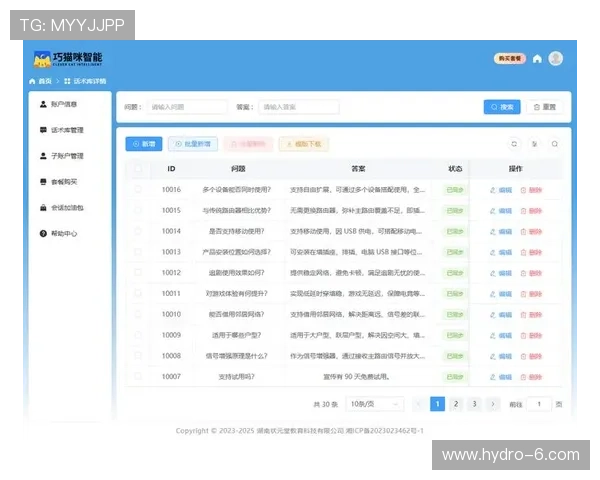The height and width of the screenshot is (480, 600).
Task: Tick the checkbox for row 10016
Action: tap(138, 189)
